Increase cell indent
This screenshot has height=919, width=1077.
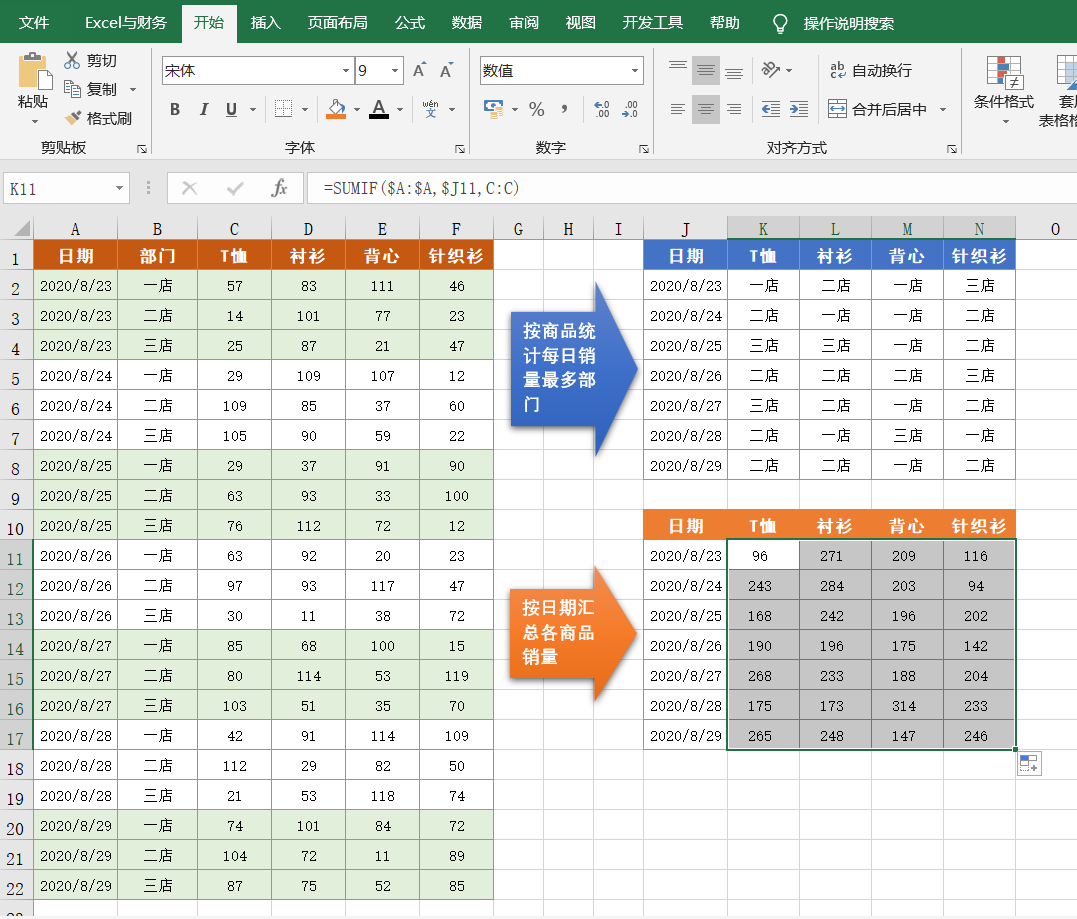point(799,109)
